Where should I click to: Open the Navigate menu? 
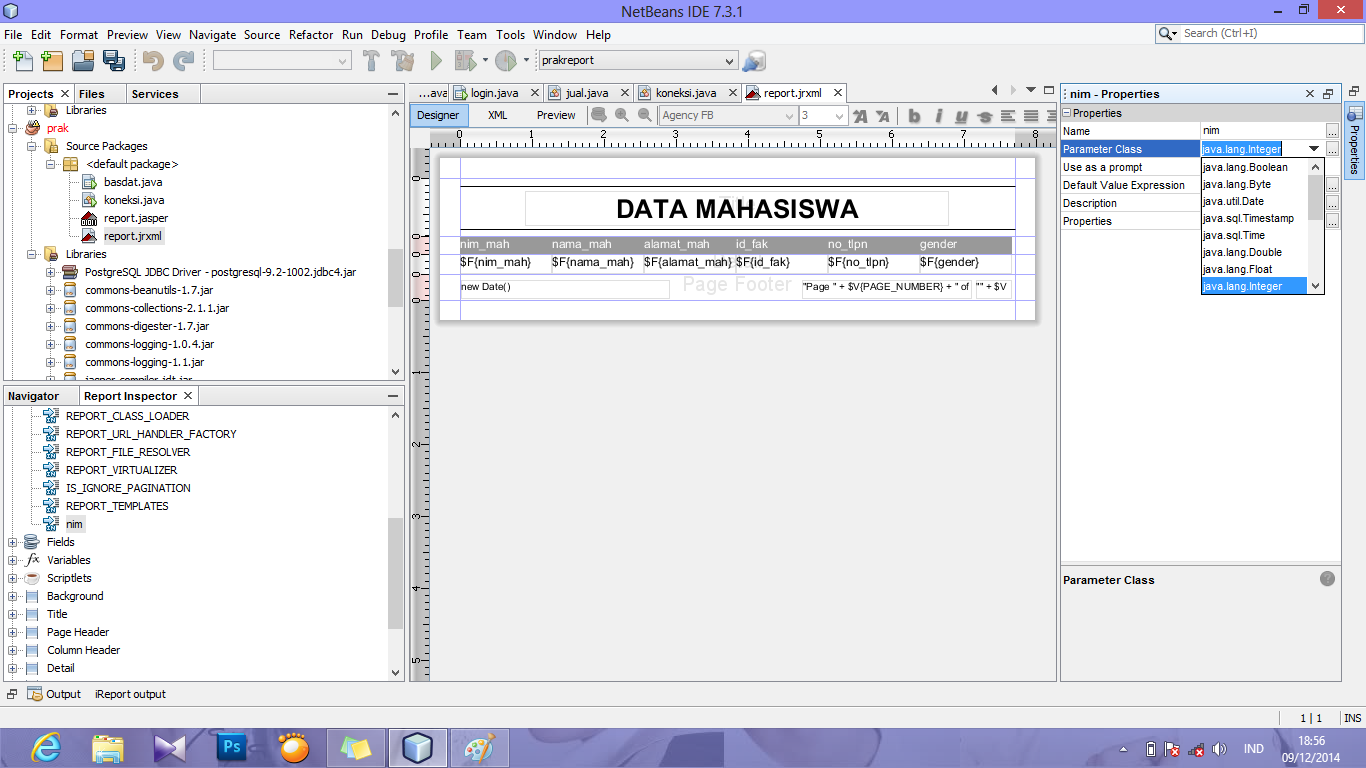pyautogui.click(x=212, y=34)
